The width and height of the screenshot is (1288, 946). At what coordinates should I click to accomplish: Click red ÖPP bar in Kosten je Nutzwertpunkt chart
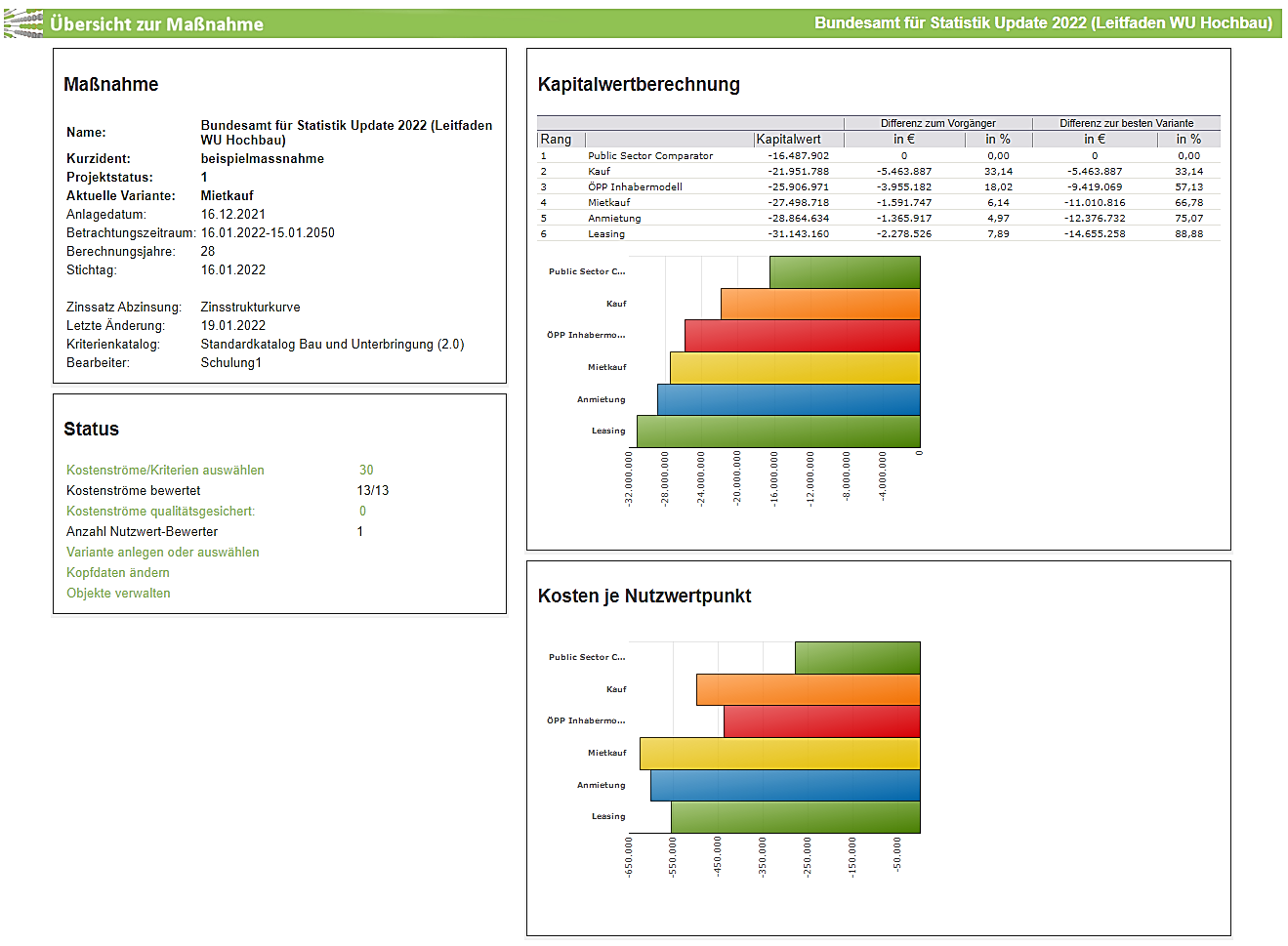click(x=821, y=721)
